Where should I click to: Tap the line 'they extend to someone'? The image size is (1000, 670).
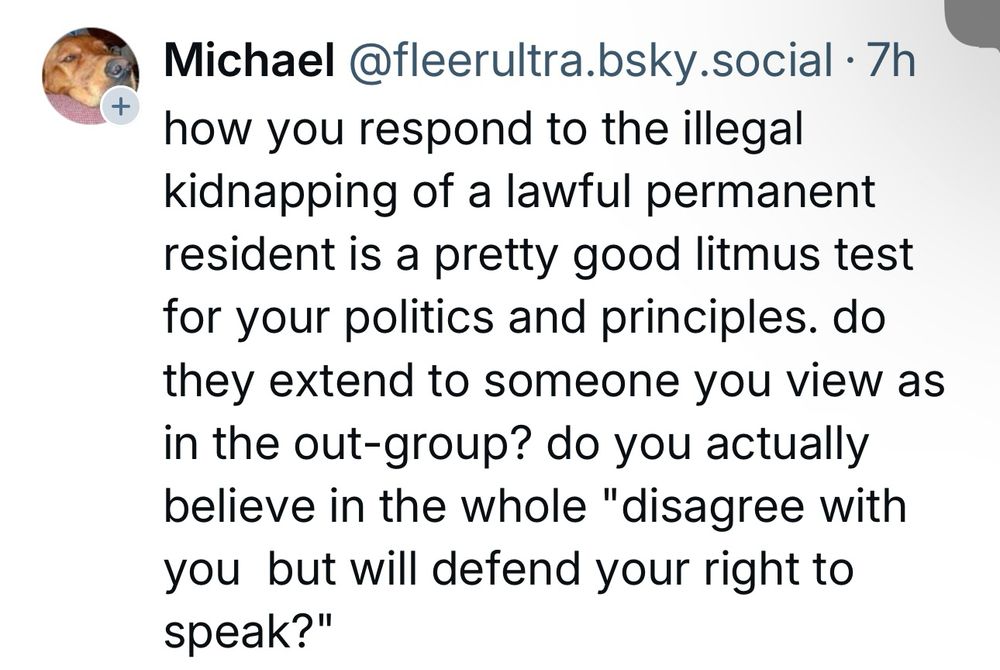coord(554,381)
